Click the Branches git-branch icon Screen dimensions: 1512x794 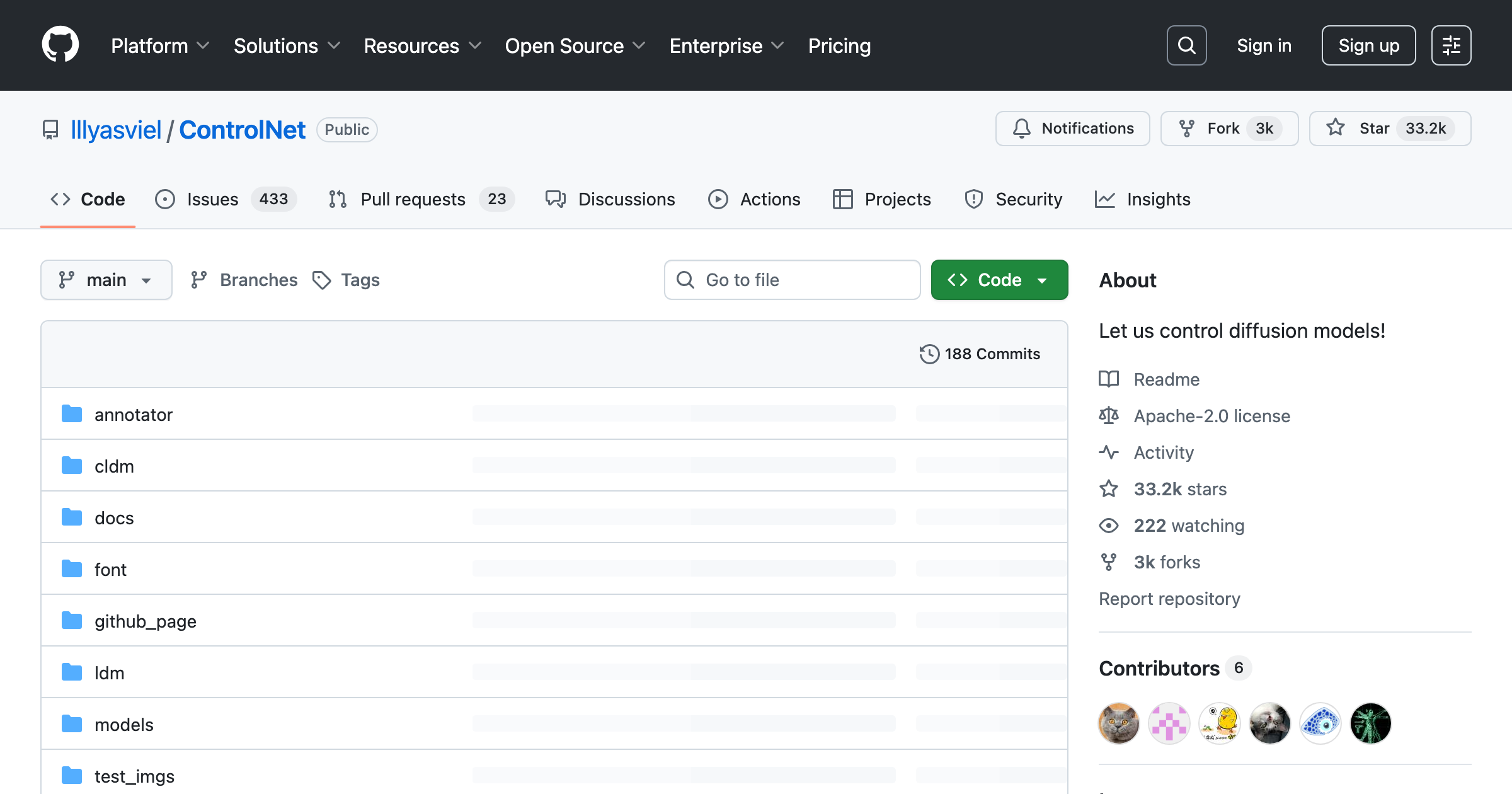tap(199, 280)
